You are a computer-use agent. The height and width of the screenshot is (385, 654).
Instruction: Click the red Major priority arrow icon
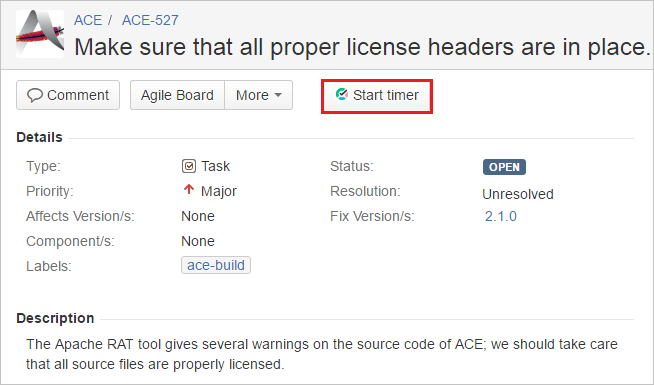click(189, 190)
